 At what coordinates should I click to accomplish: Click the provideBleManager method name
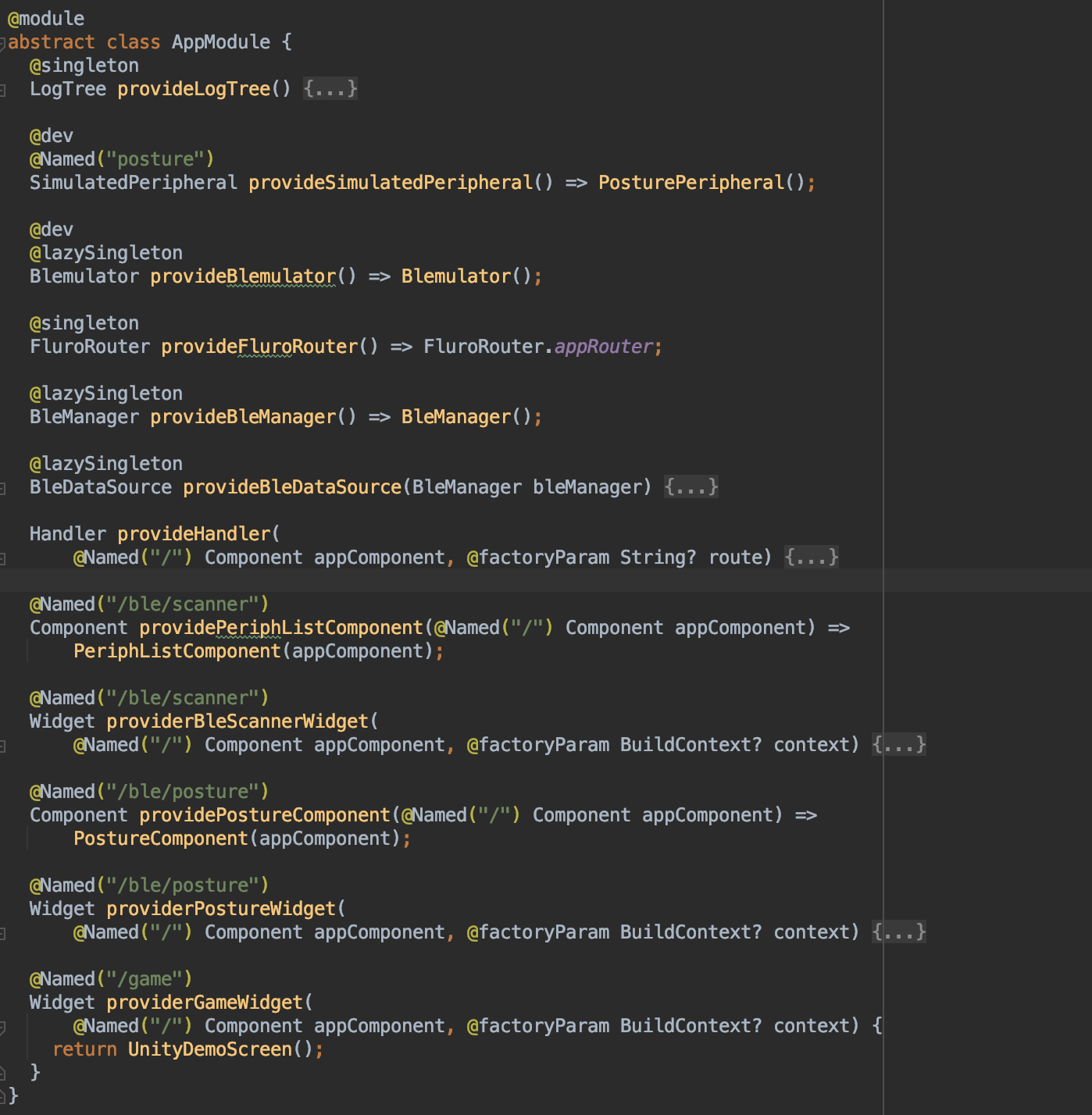tap(243, 417)
